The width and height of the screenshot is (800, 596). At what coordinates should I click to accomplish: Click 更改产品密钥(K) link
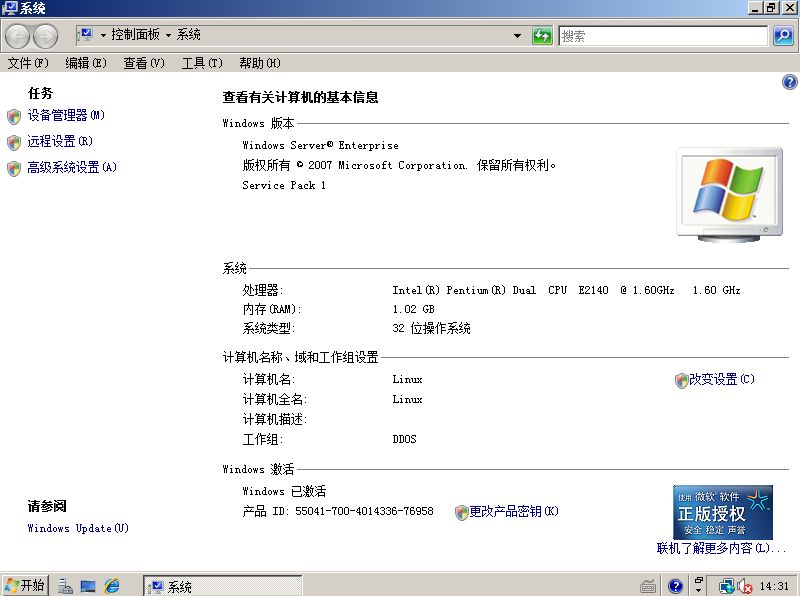514,511
